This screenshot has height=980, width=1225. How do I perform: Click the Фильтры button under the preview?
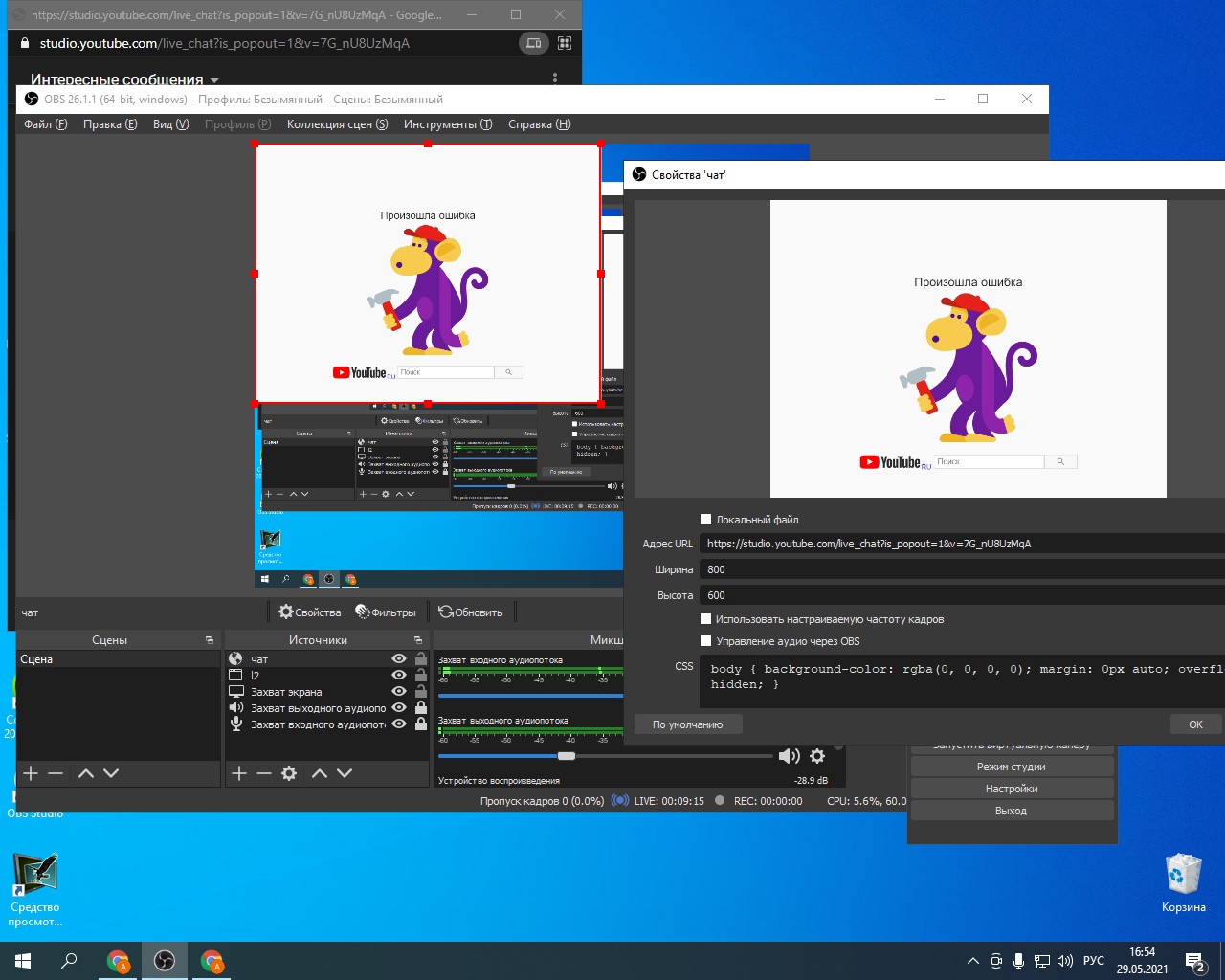(386, 612)
